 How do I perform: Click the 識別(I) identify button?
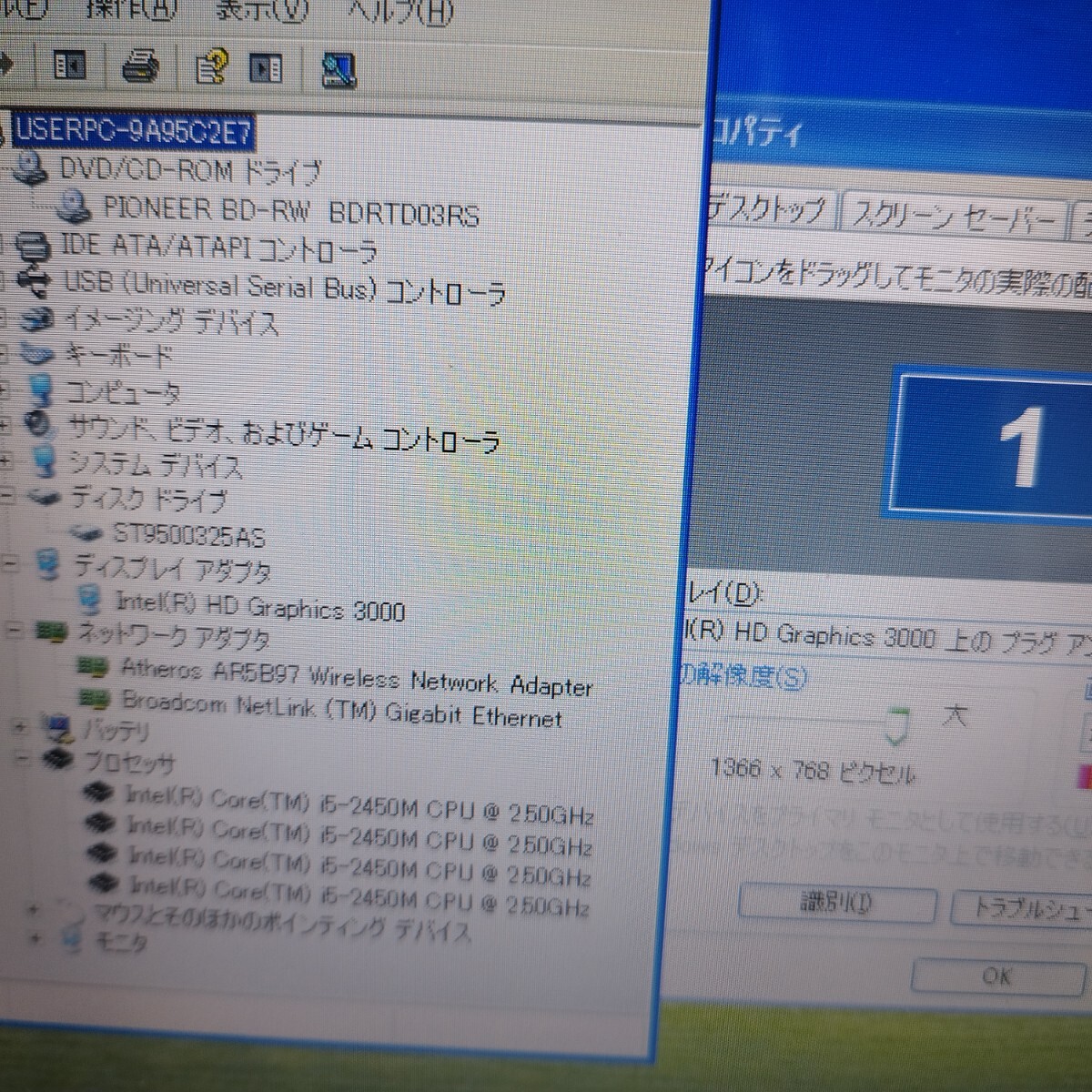tap(837, 904)
